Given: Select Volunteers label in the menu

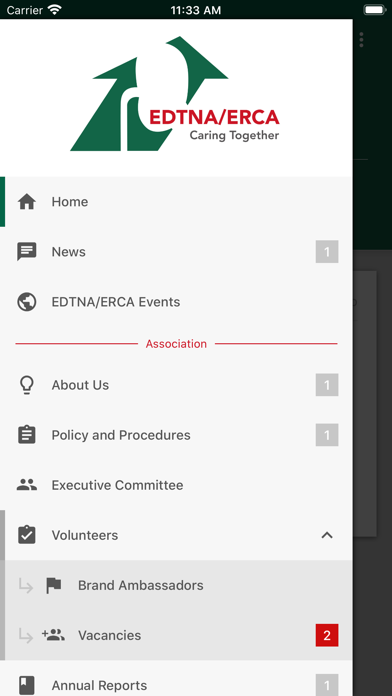Looking at the screenshot, I should tap(85, 535).
